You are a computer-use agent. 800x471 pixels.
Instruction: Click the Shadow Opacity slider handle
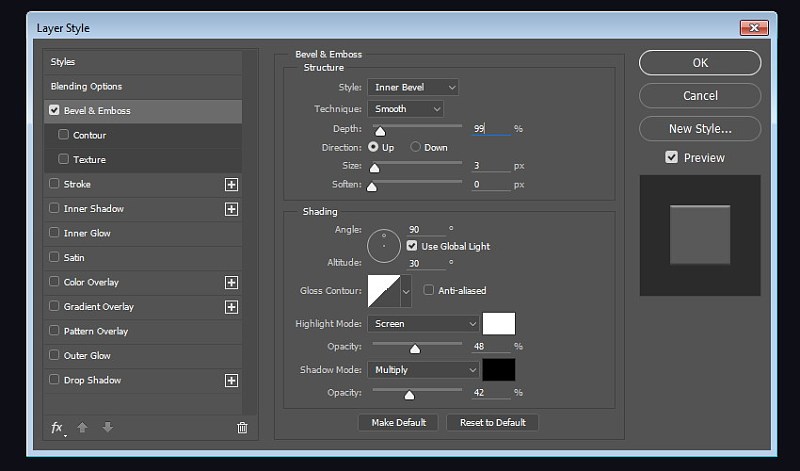[409, 395]
